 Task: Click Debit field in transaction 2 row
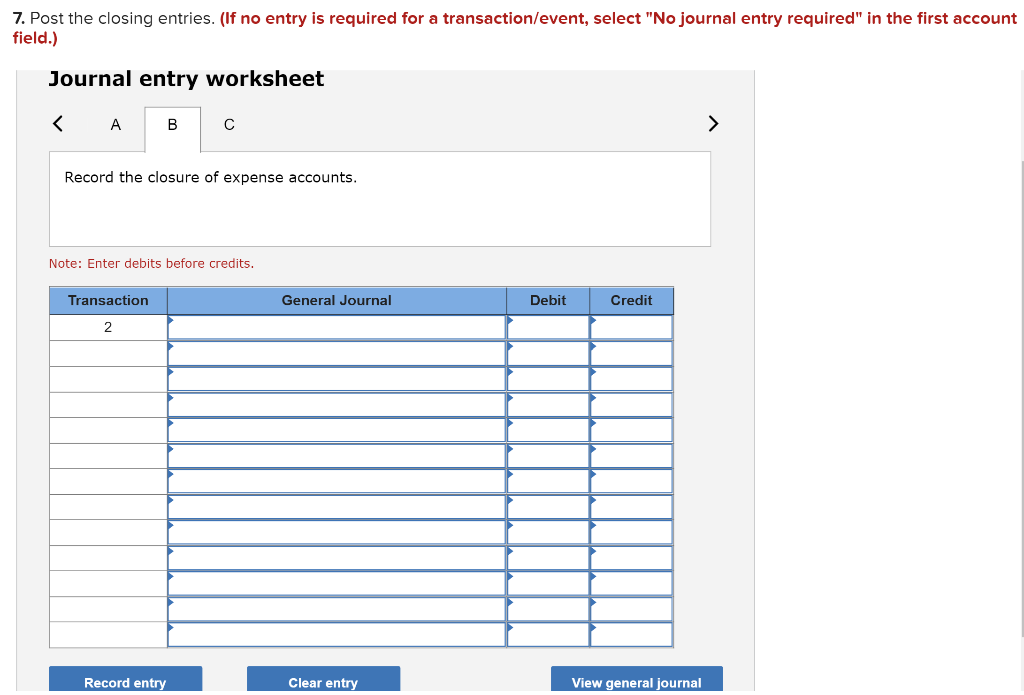[548, 327]
